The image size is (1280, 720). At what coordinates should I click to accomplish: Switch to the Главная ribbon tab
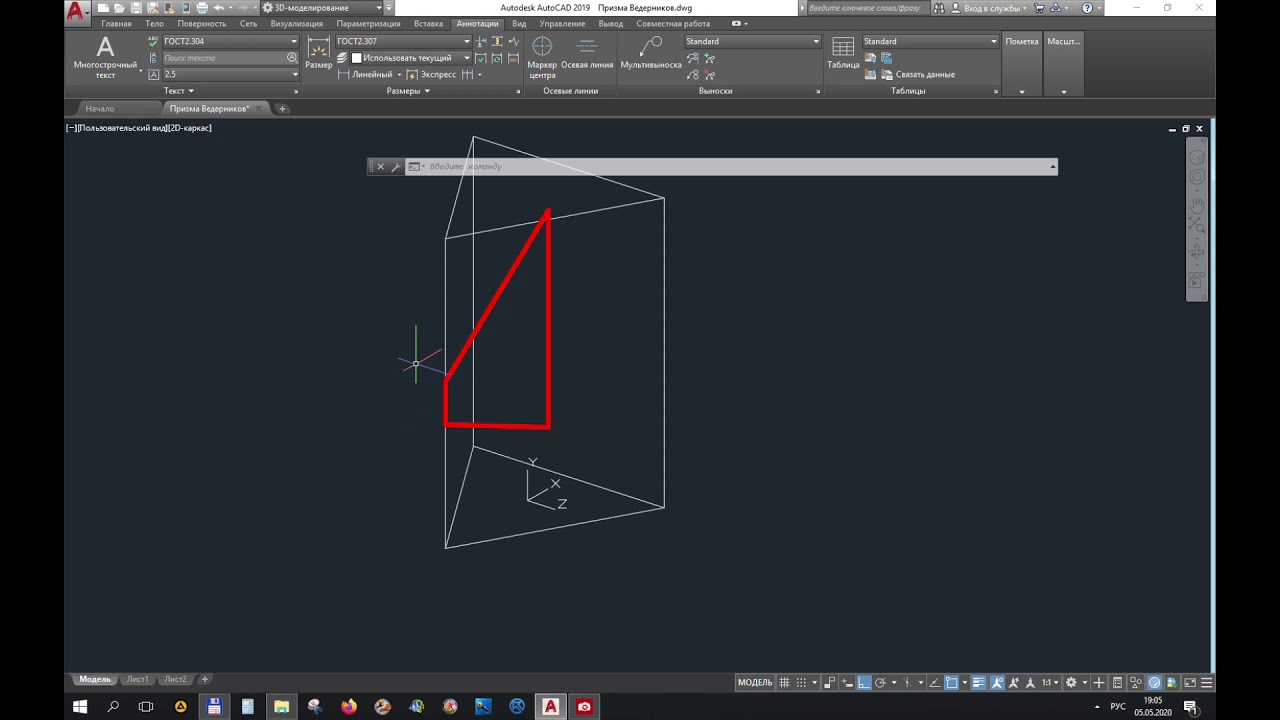pos(116,24)
